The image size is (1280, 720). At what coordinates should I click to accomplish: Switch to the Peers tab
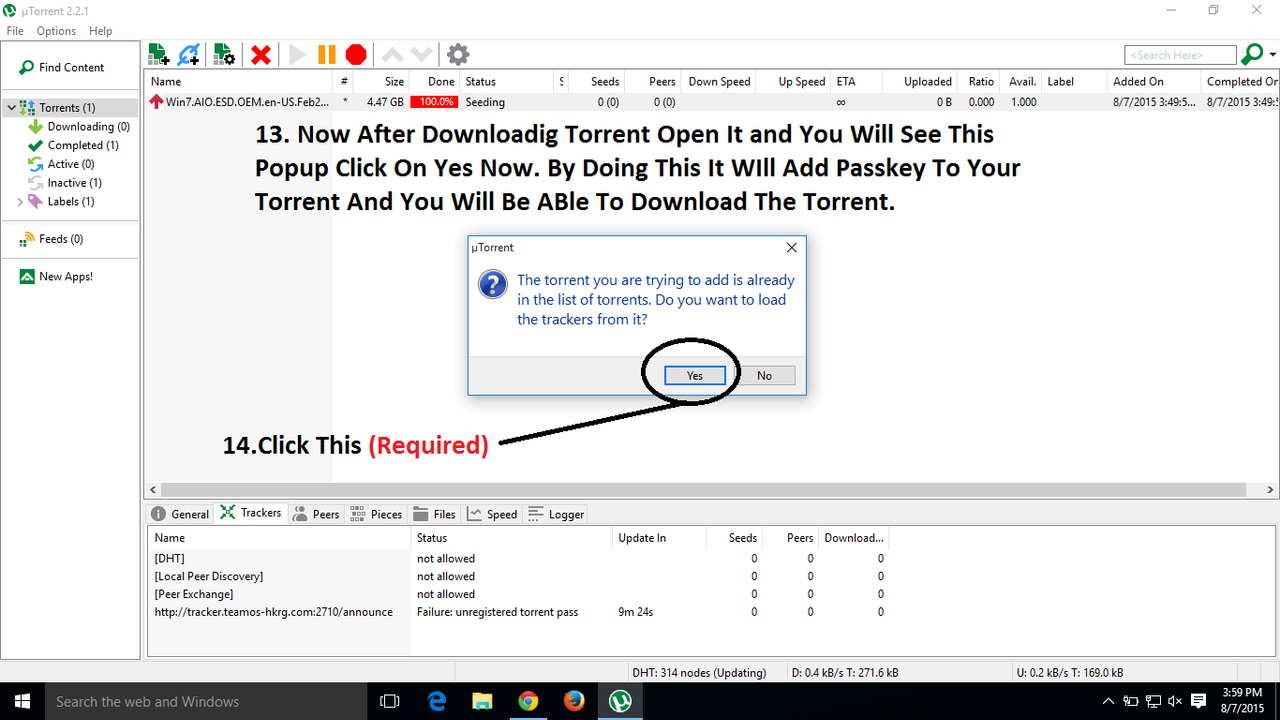pyautogui.click(x=316, y=514)
